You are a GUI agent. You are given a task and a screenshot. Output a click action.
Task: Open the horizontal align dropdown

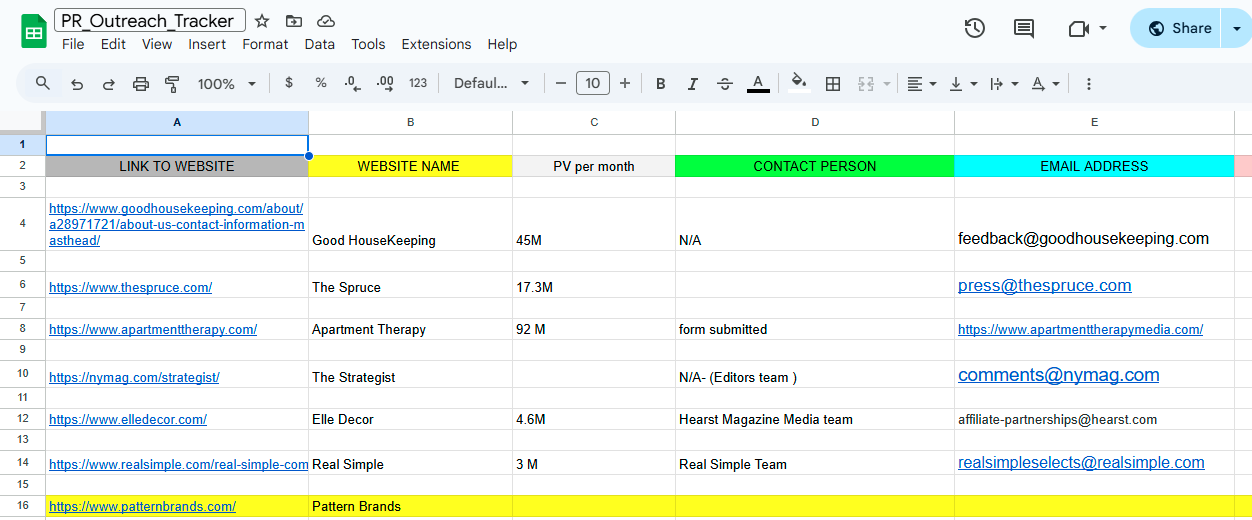921,84
